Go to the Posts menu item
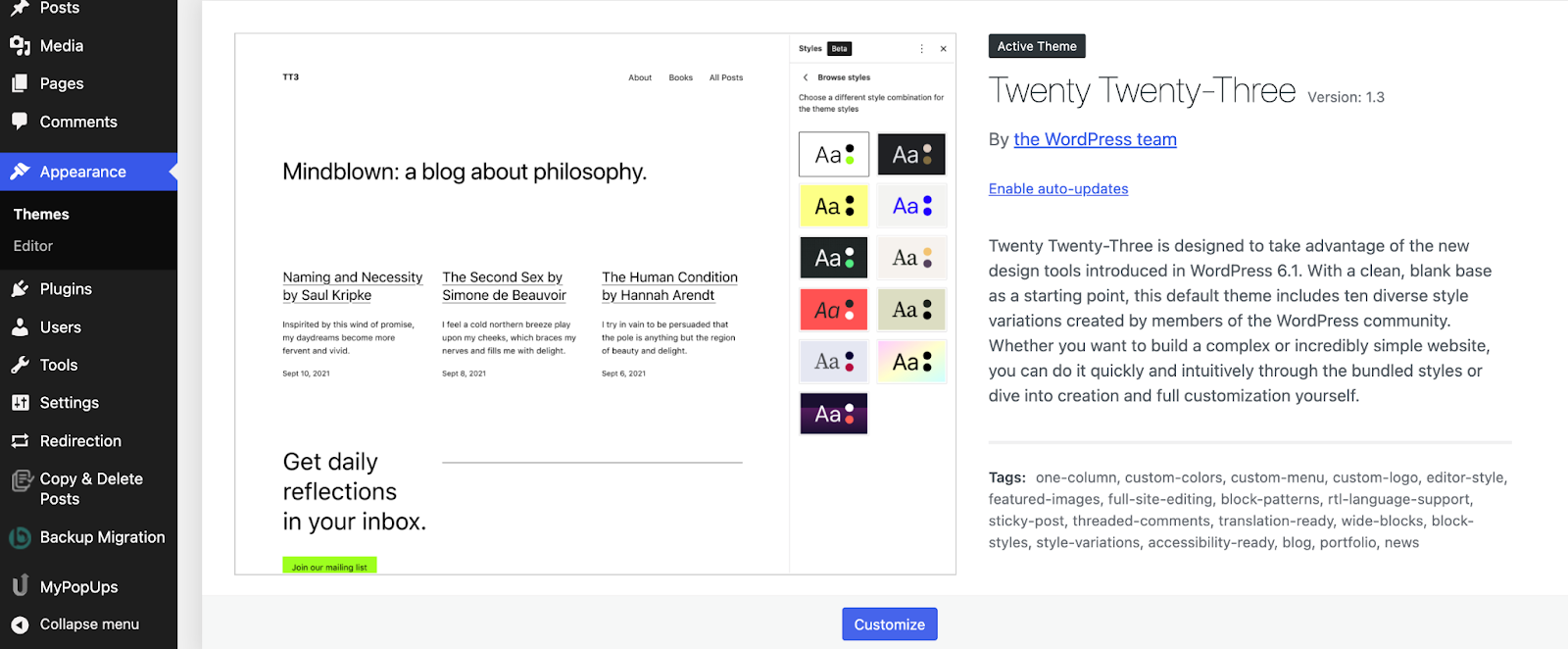The height and width of the screenshot is (649, 1568). point(60,9)
